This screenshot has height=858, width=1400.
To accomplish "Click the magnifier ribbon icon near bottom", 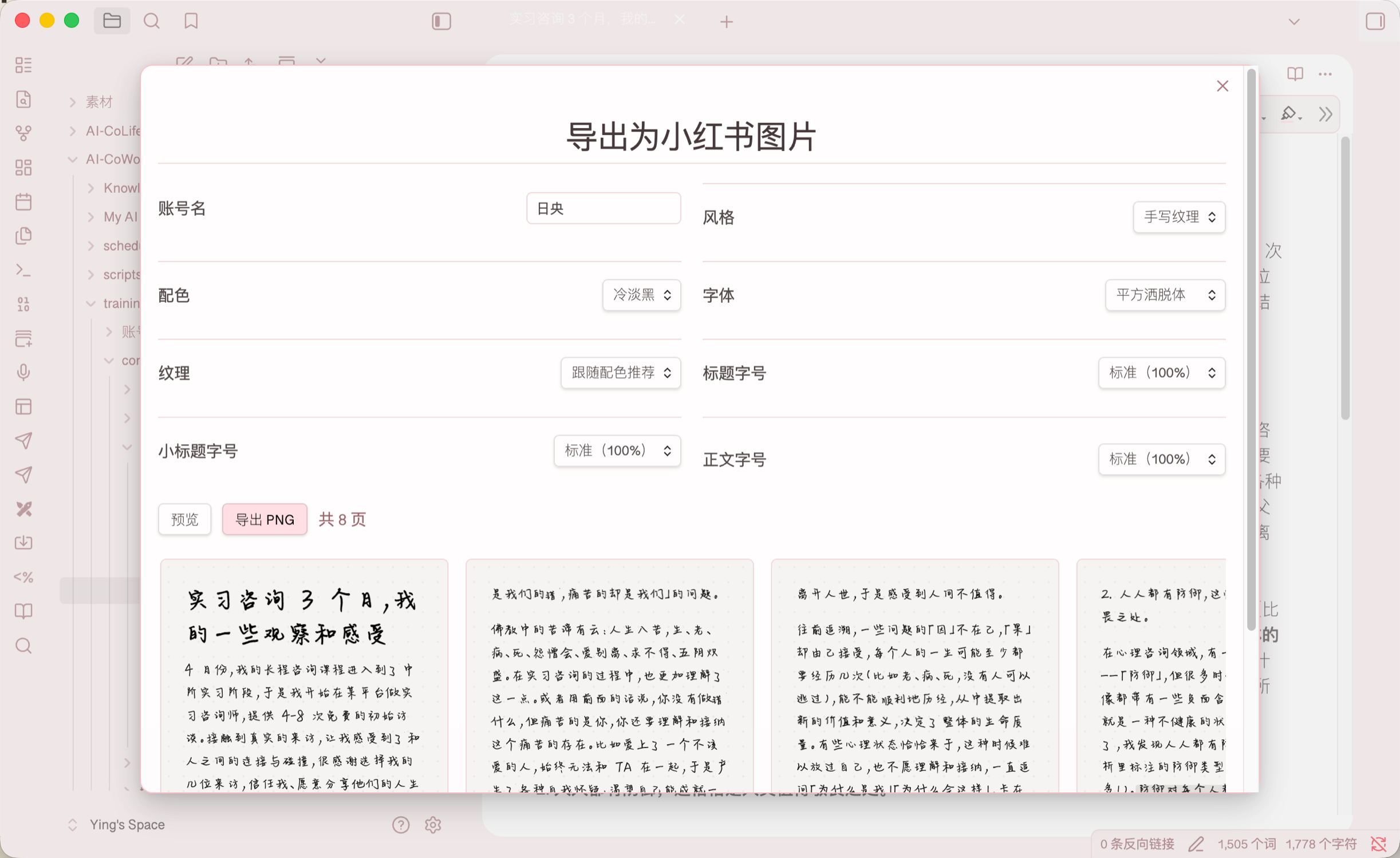I will pos(23,646).
